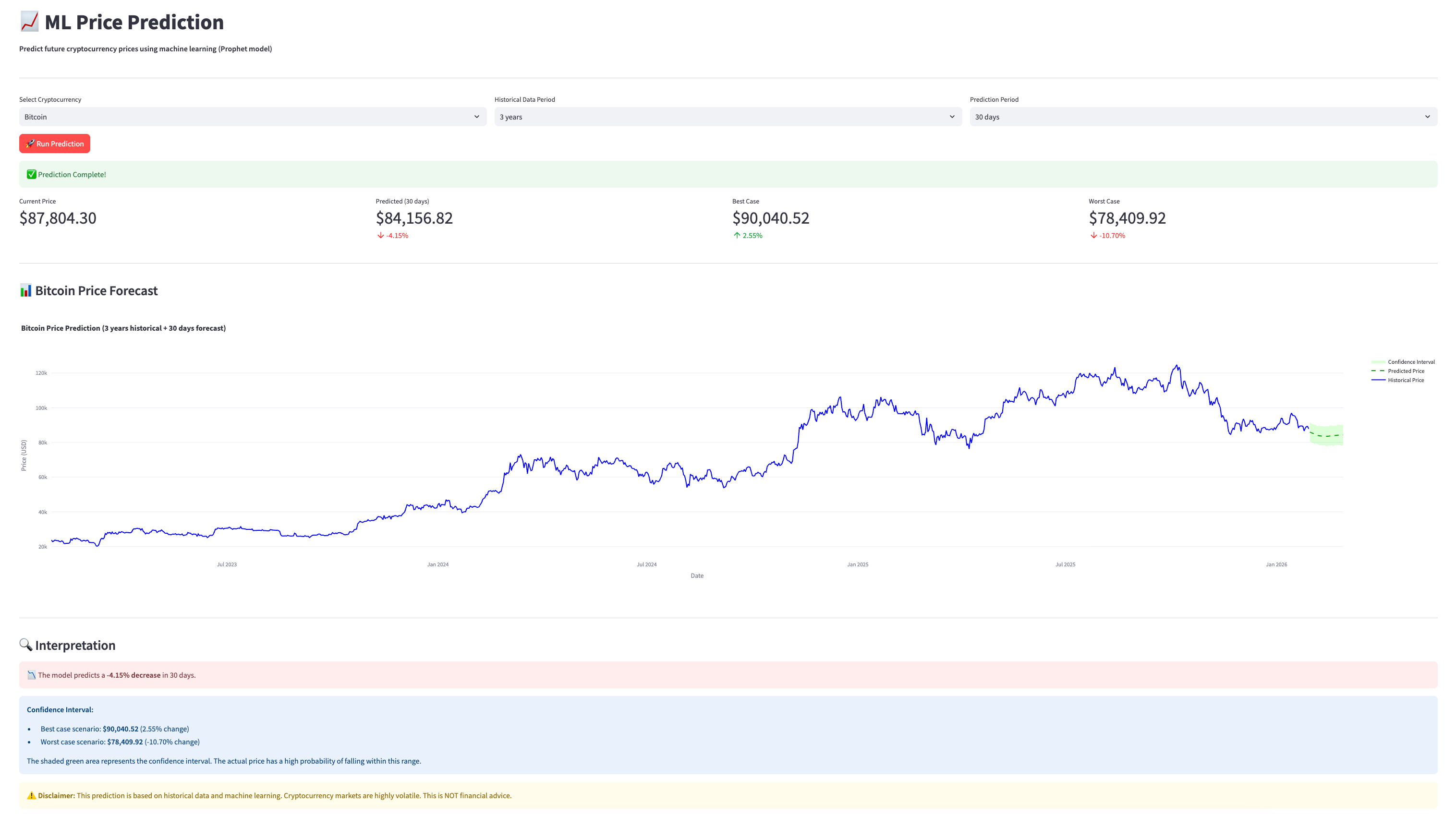
Task: Toggle Confidence Interval trace in chart legend
Action: click(1410, 362)
